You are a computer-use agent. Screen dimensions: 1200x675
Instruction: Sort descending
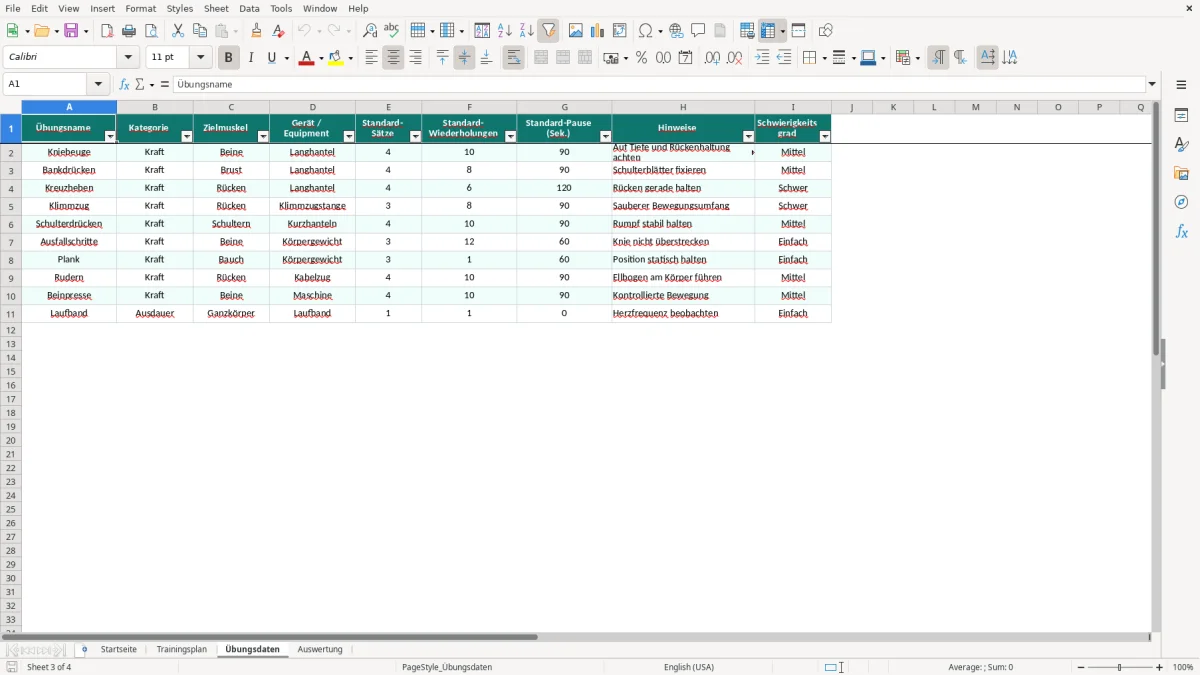(527, 31)
